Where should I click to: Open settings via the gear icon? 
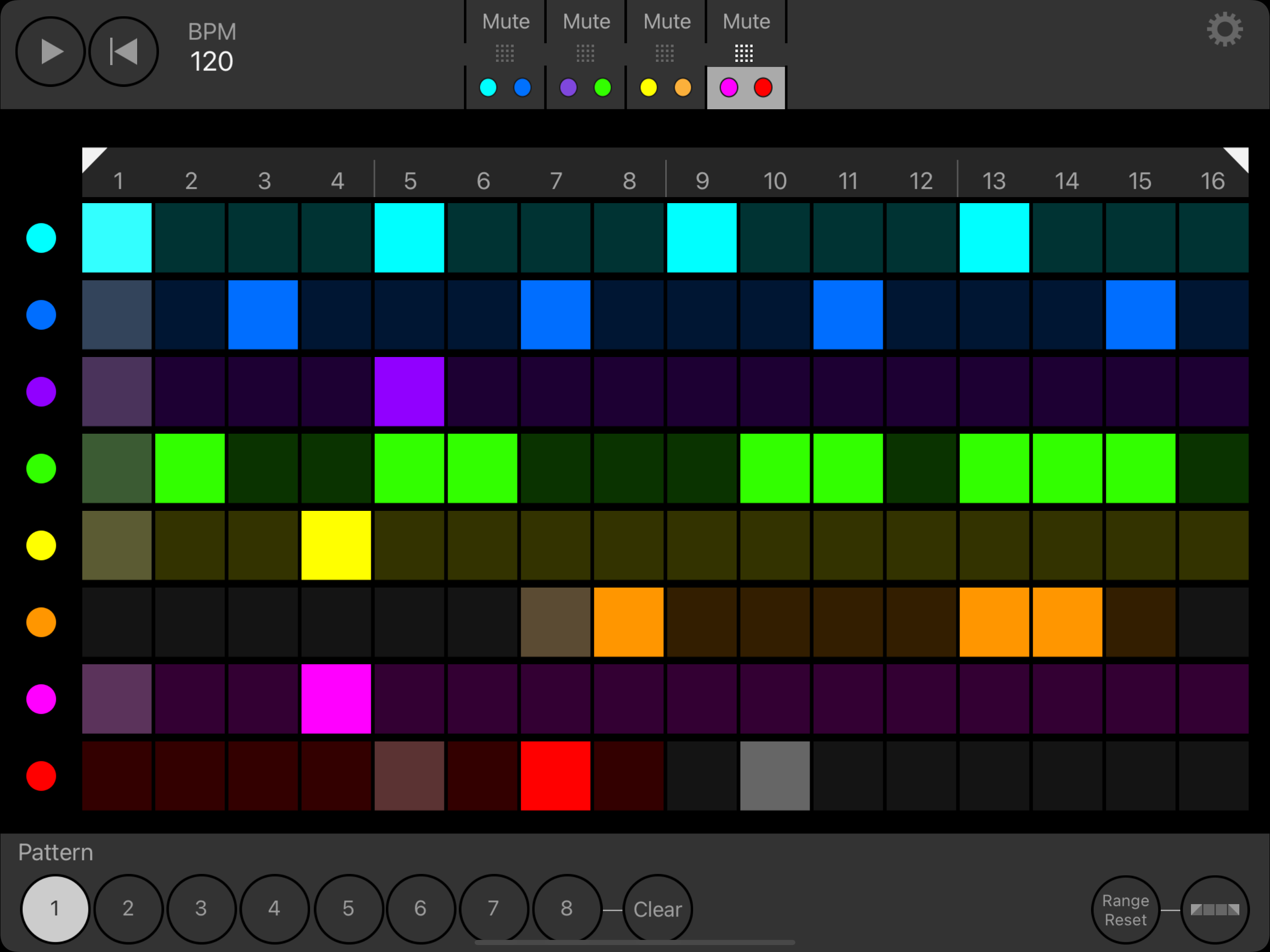click(x=1224, y=29)
